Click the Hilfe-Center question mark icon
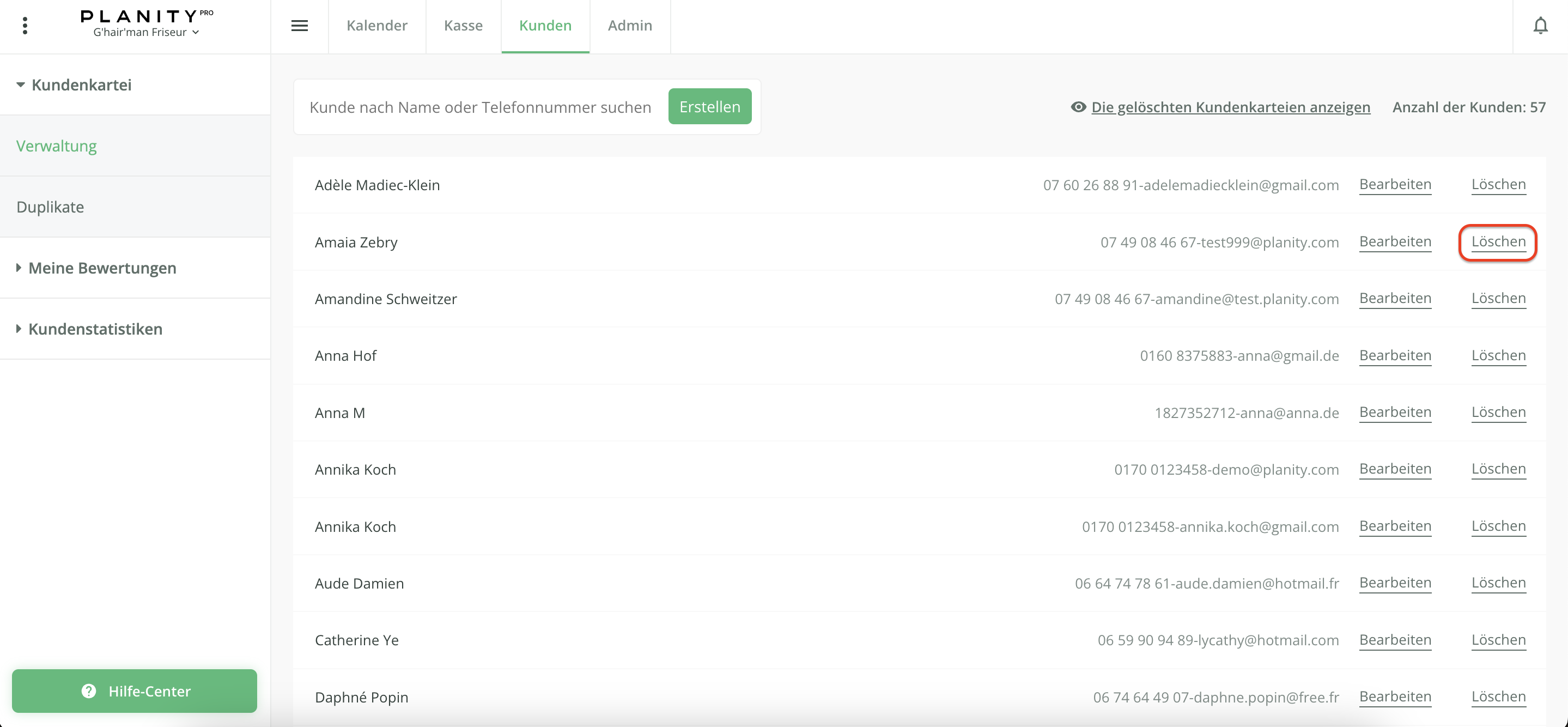This screenshot has height=727, width=1568. [x=89, y=691]
